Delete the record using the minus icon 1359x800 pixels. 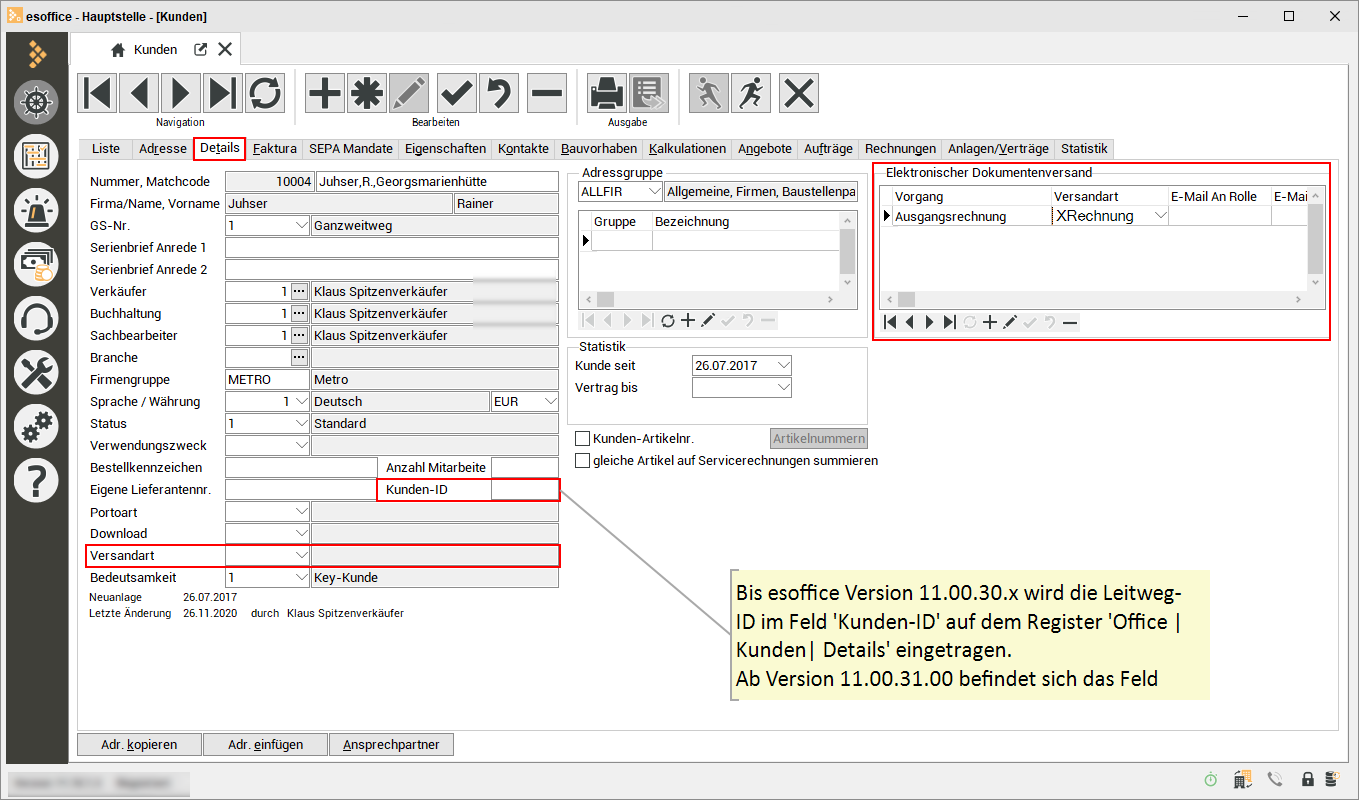point(546,93)
